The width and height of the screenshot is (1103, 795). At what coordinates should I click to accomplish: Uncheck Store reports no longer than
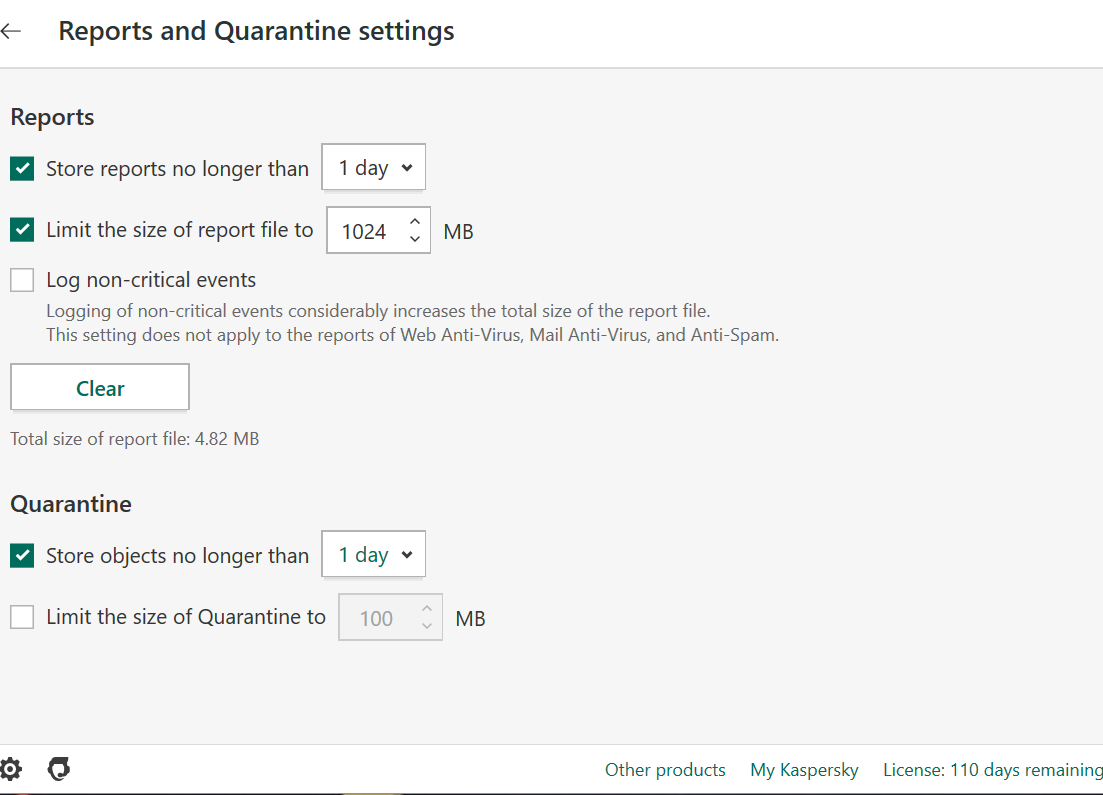tap(22, 168)
